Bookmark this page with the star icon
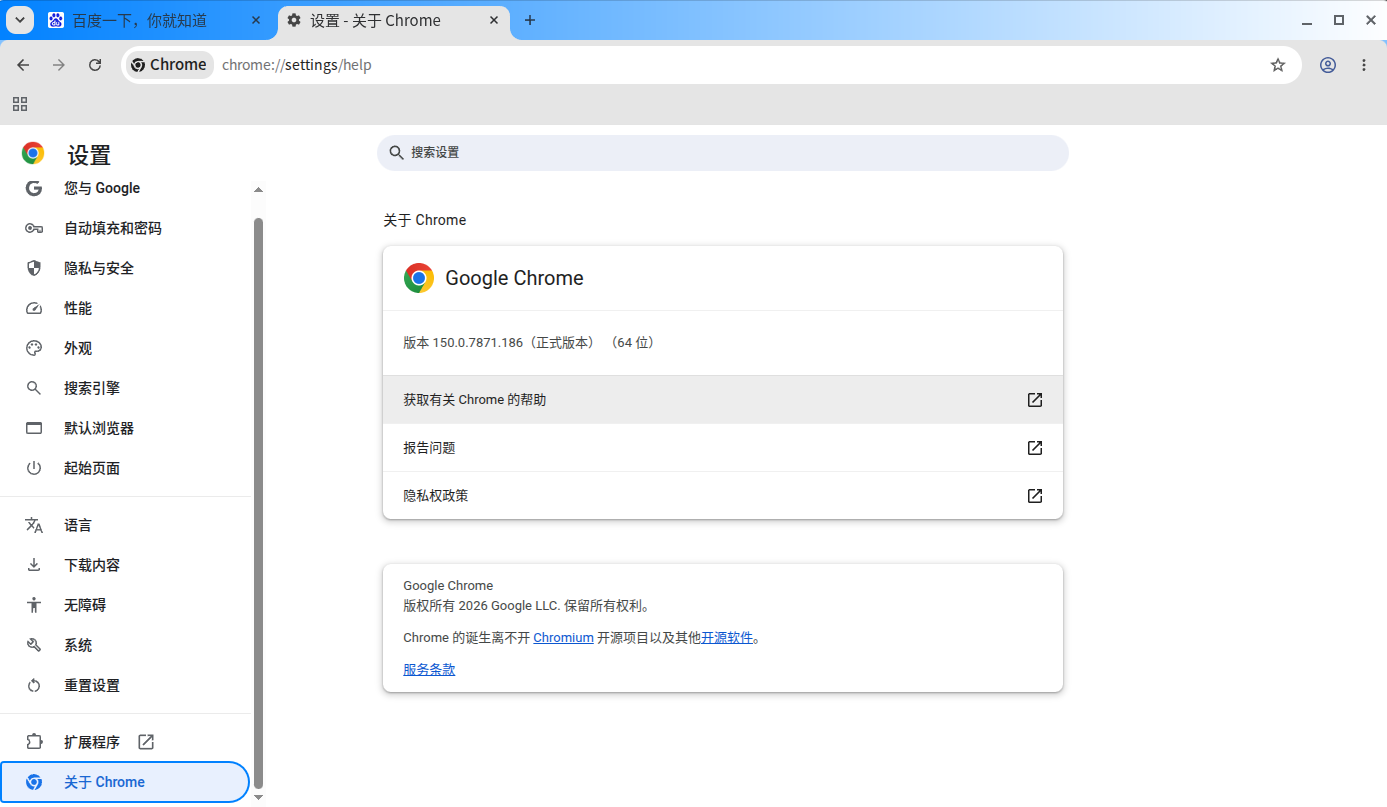 pyautogui.click(x=1278, y=65)
